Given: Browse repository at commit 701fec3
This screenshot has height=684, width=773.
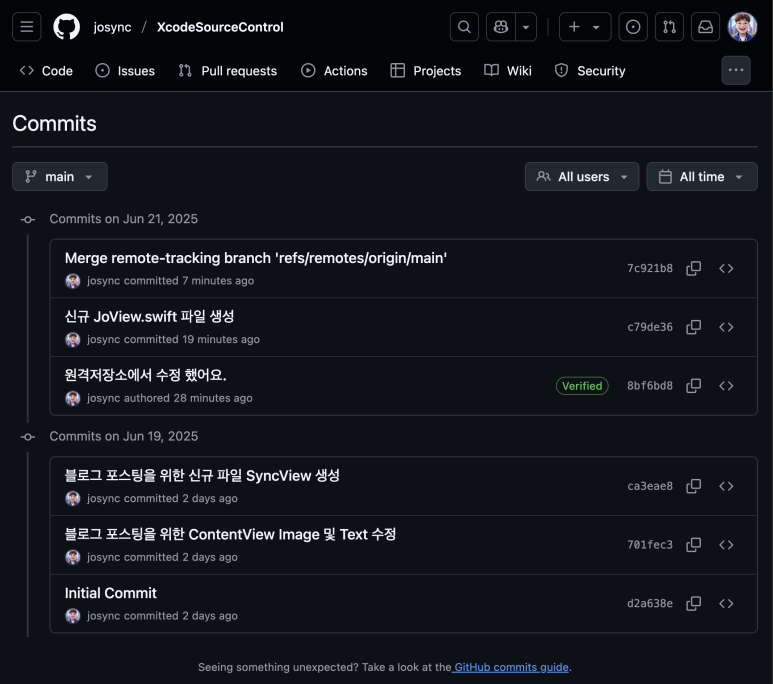Looking at the screenshot, I should tap(726, 545).
